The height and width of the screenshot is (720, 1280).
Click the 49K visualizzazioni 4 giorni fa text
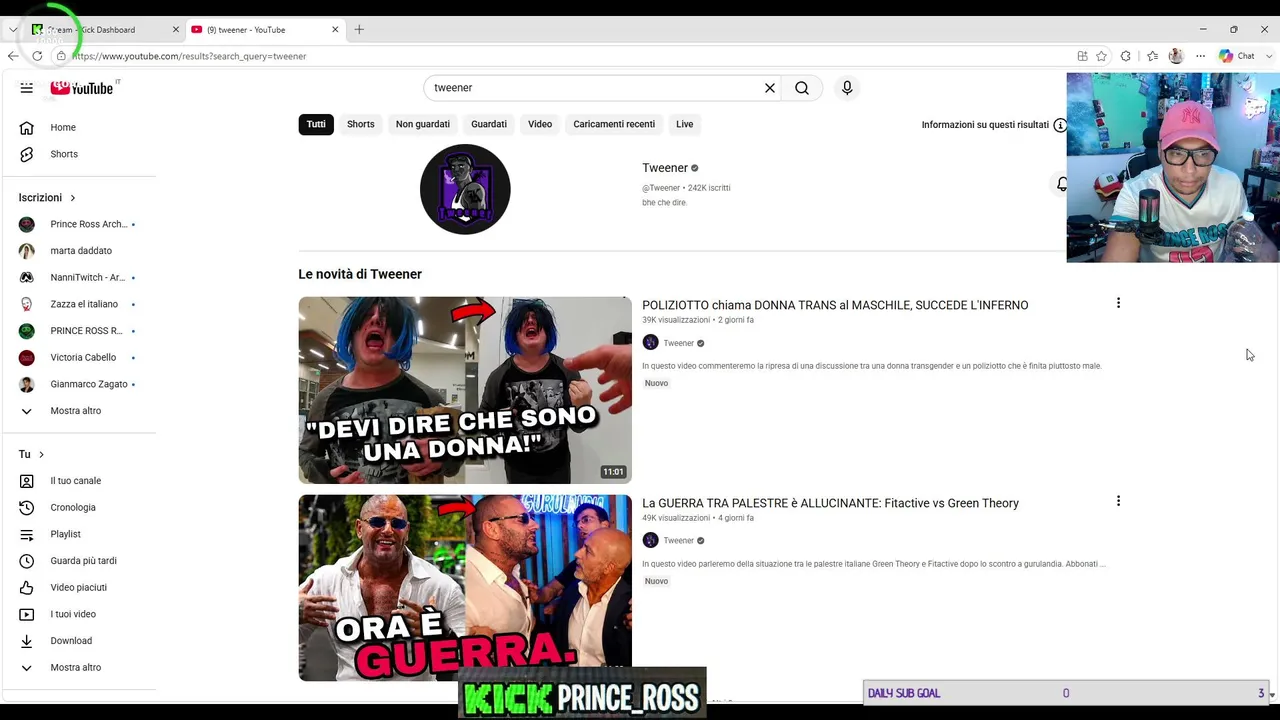coord(698,518)
